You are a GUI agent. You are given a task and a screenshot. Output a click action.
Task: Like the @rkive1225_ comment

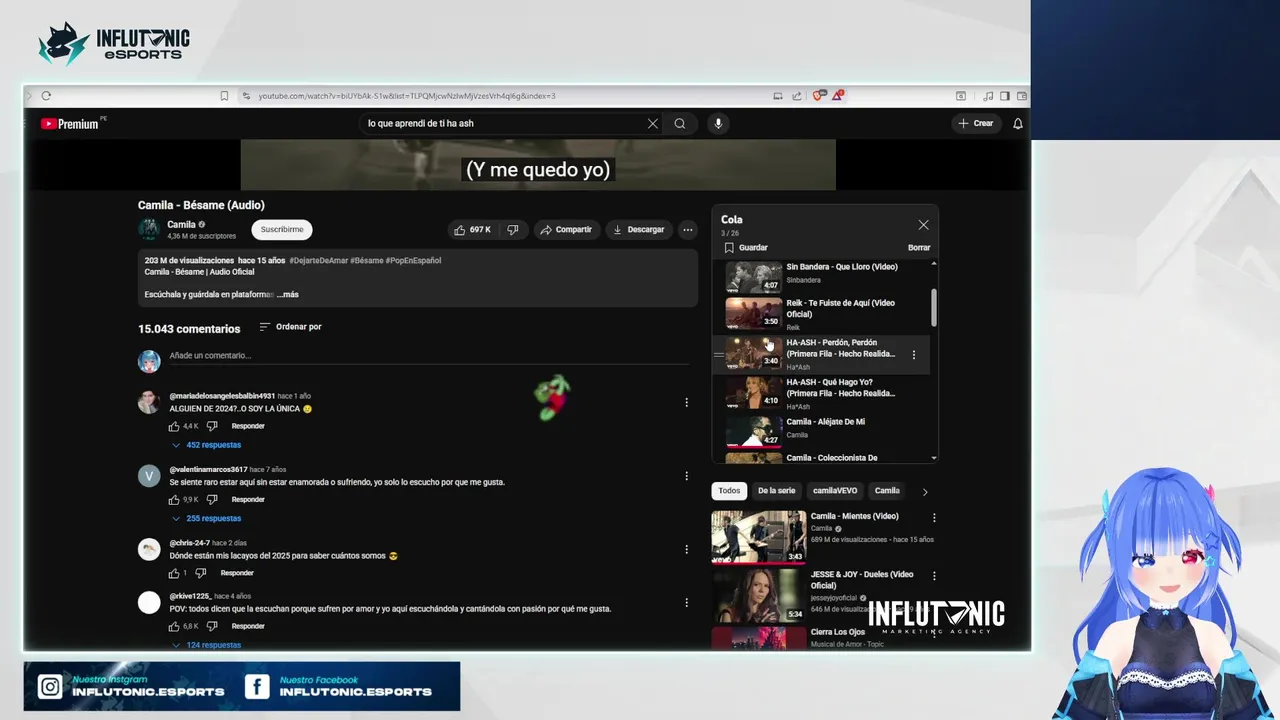coord(174,626)
